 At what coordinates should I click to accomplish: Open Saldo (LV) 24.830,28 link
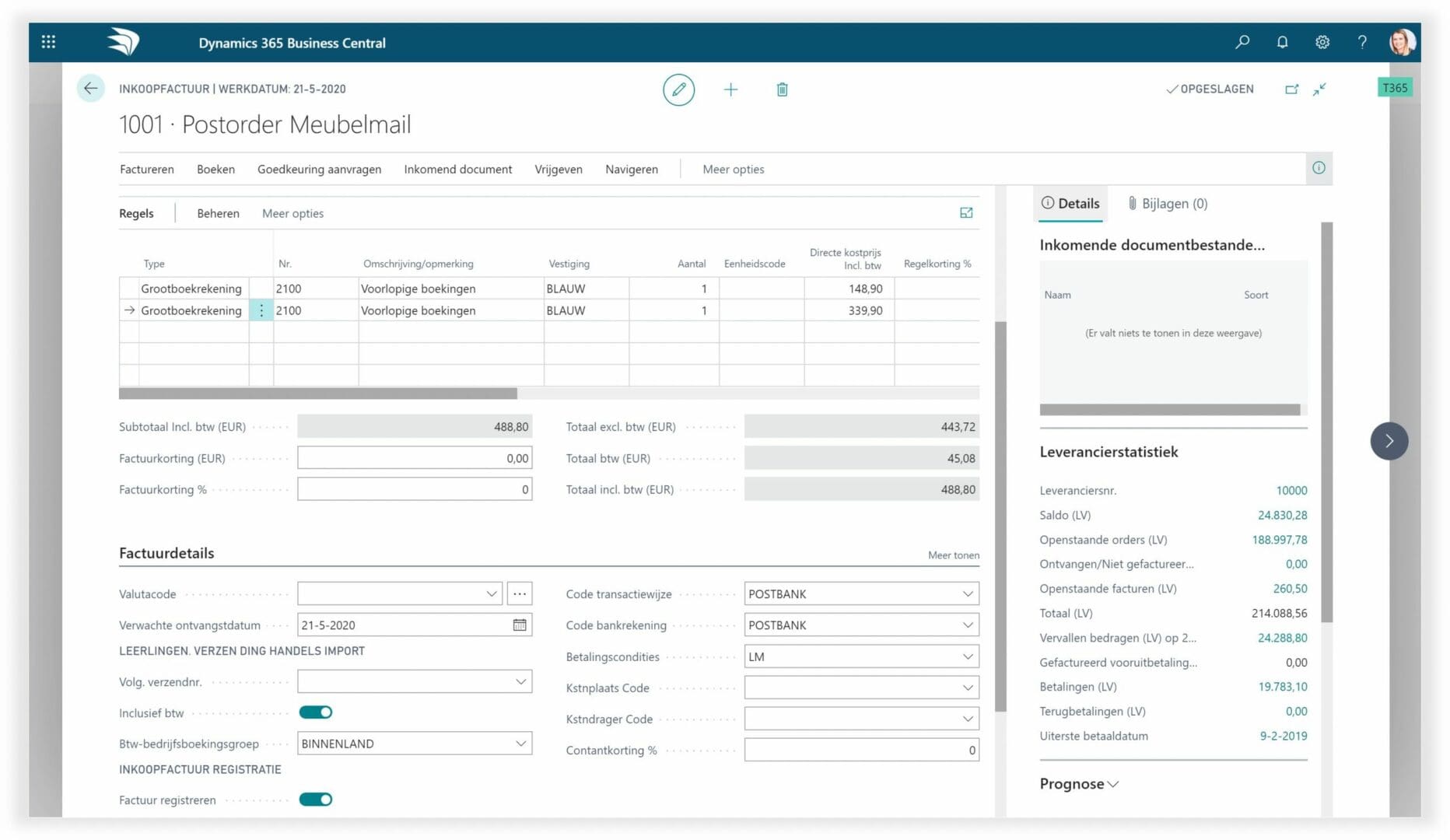pyautogui.click(x=1282, y=515)
